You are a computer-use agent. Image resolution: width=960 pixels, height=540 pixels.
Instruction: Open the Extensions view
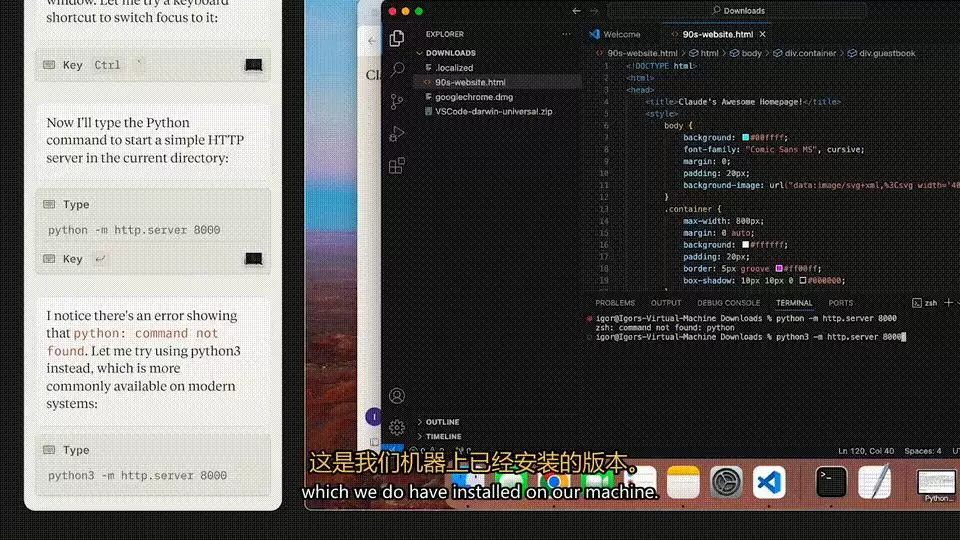coord(397,165)
